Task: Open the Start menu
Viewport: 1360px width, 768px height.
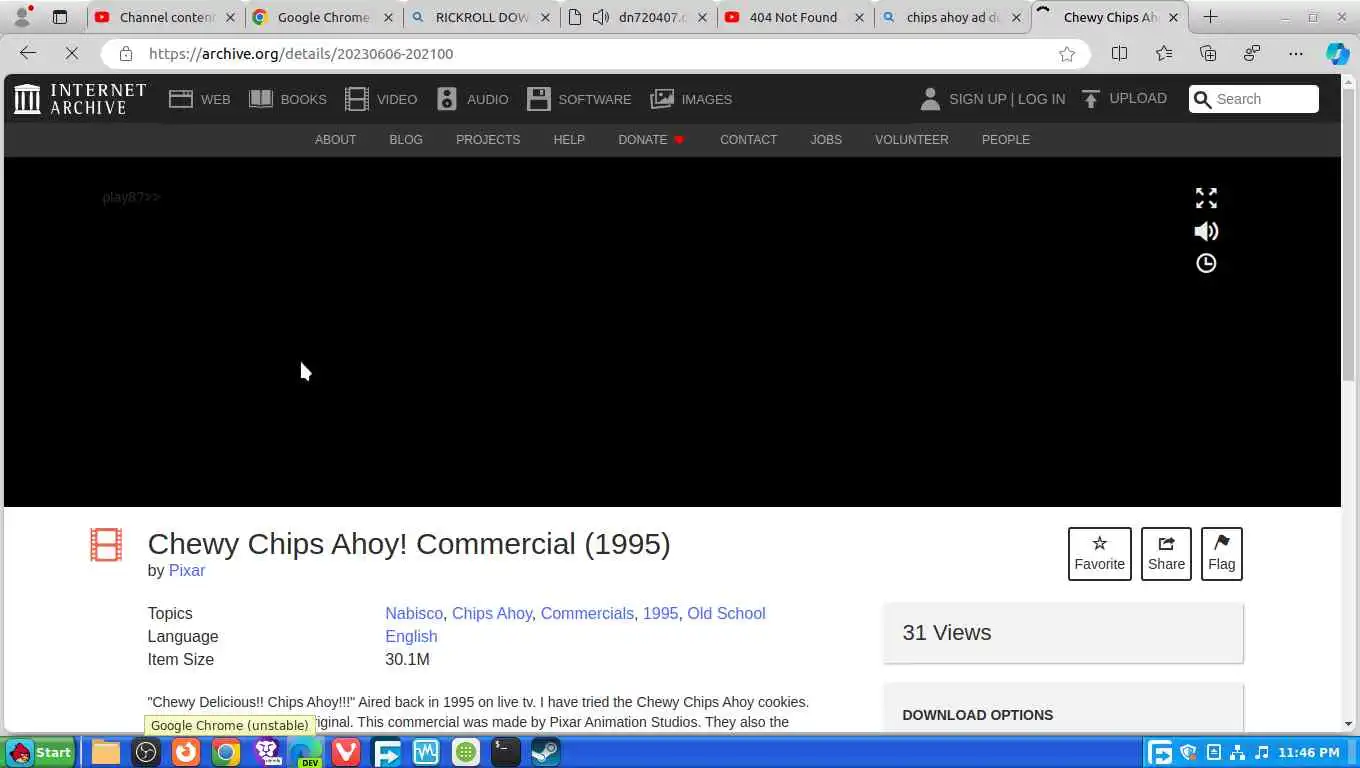Action: 40,752
